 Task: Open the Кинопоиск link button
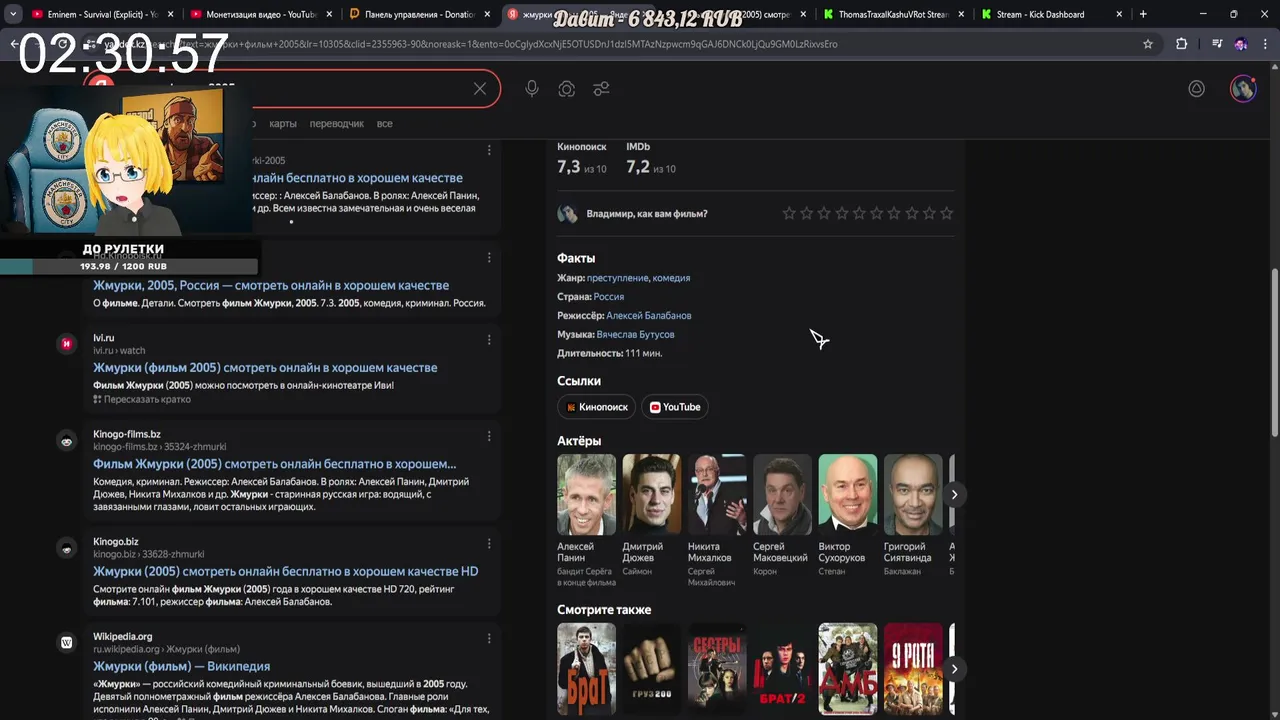coord(597,407)
